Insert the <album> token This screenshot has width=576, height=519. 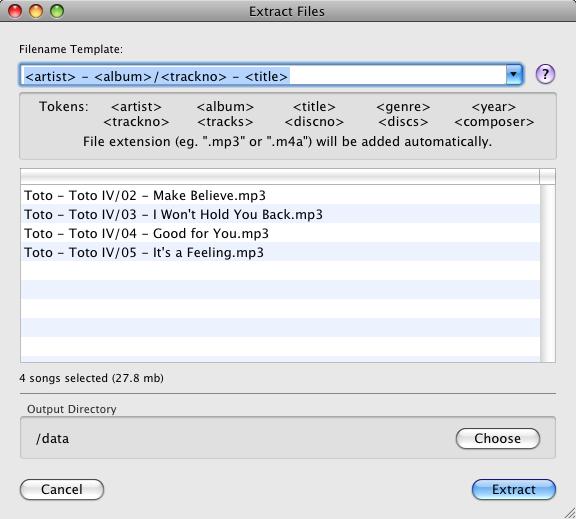(225, 107)
